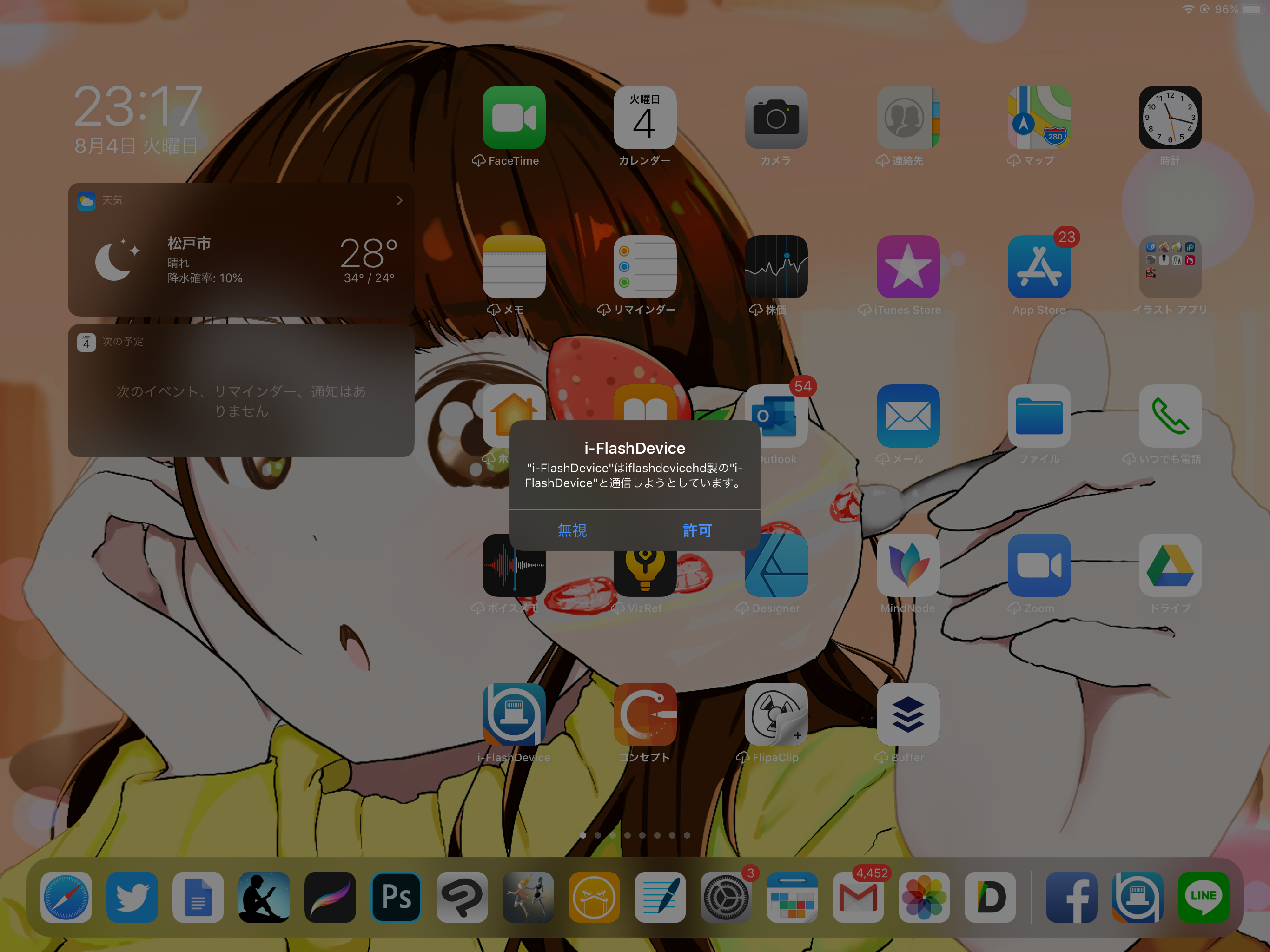
Task: Tap 無視 to ignore the i-FlashDevice prompt
Action: pyautogui.click(x=572, y=530)
